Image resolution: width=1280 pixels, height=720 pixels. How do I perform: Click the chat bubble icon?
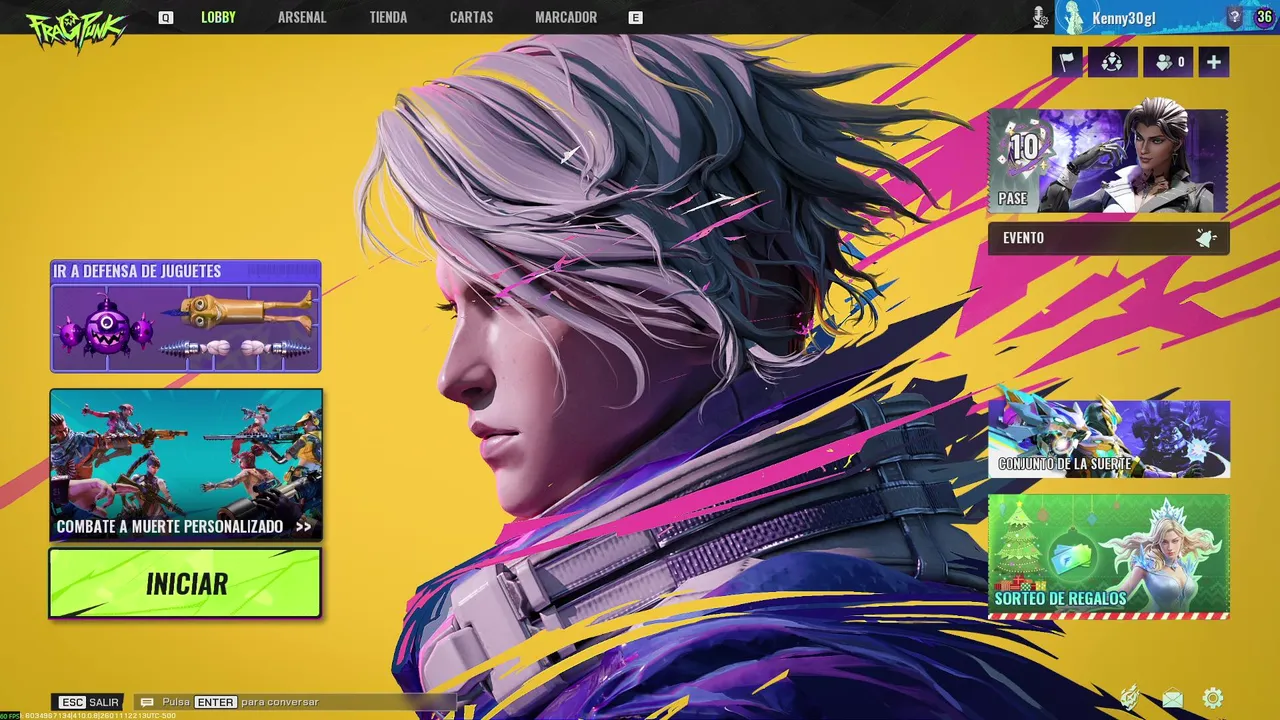[x=147, y=702]
